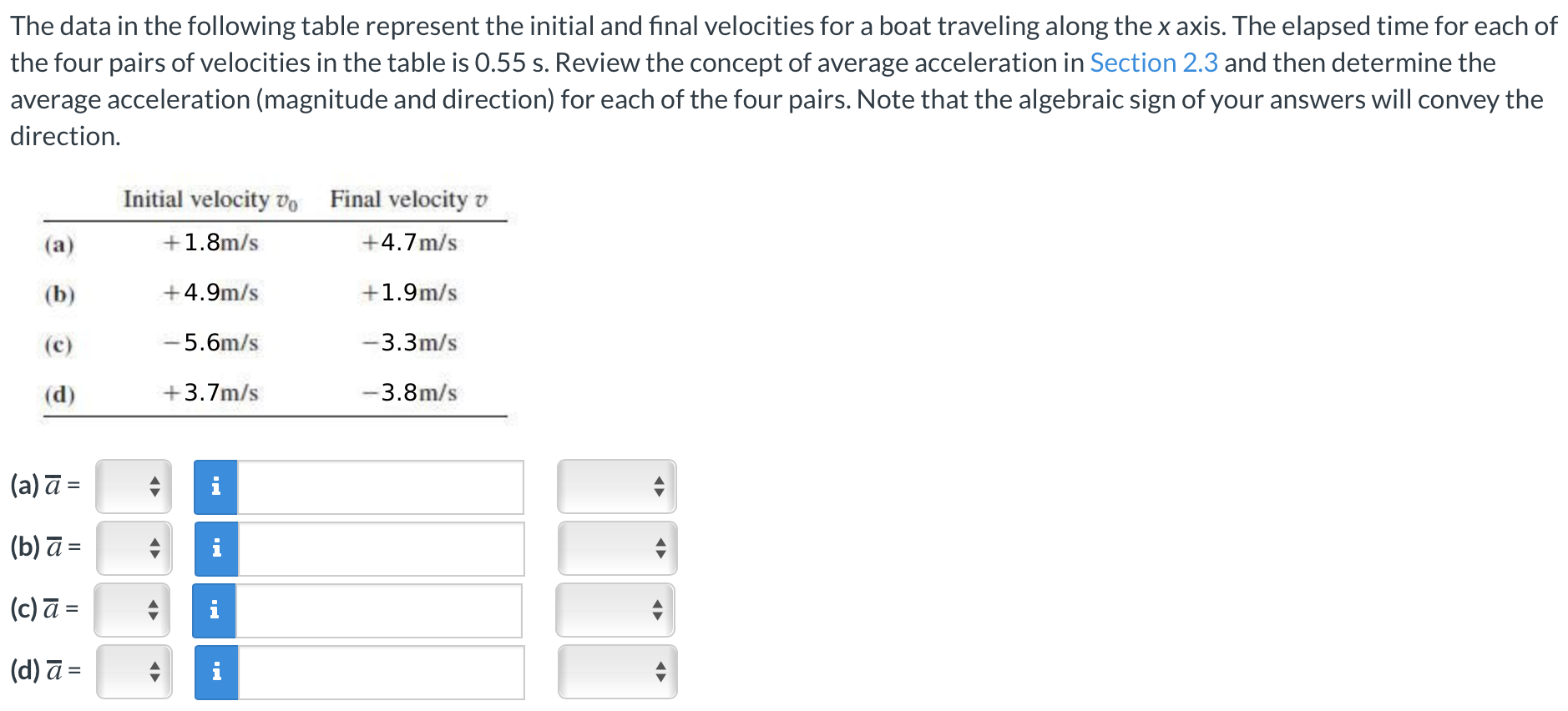Select the info icon for part (c)

(215, 610)
